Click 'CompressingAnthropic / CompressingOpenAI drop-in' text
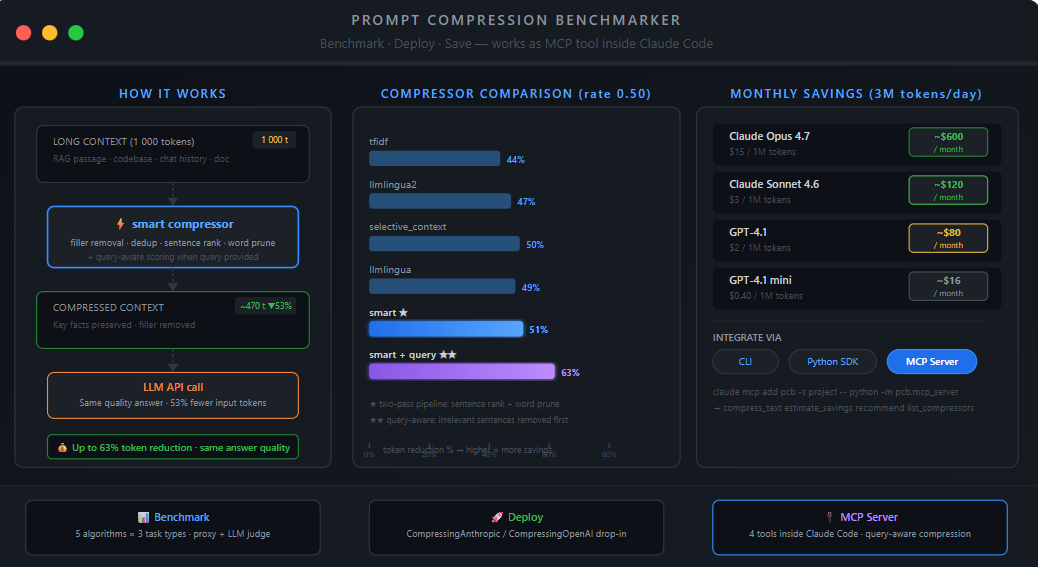 click(516, 533)
